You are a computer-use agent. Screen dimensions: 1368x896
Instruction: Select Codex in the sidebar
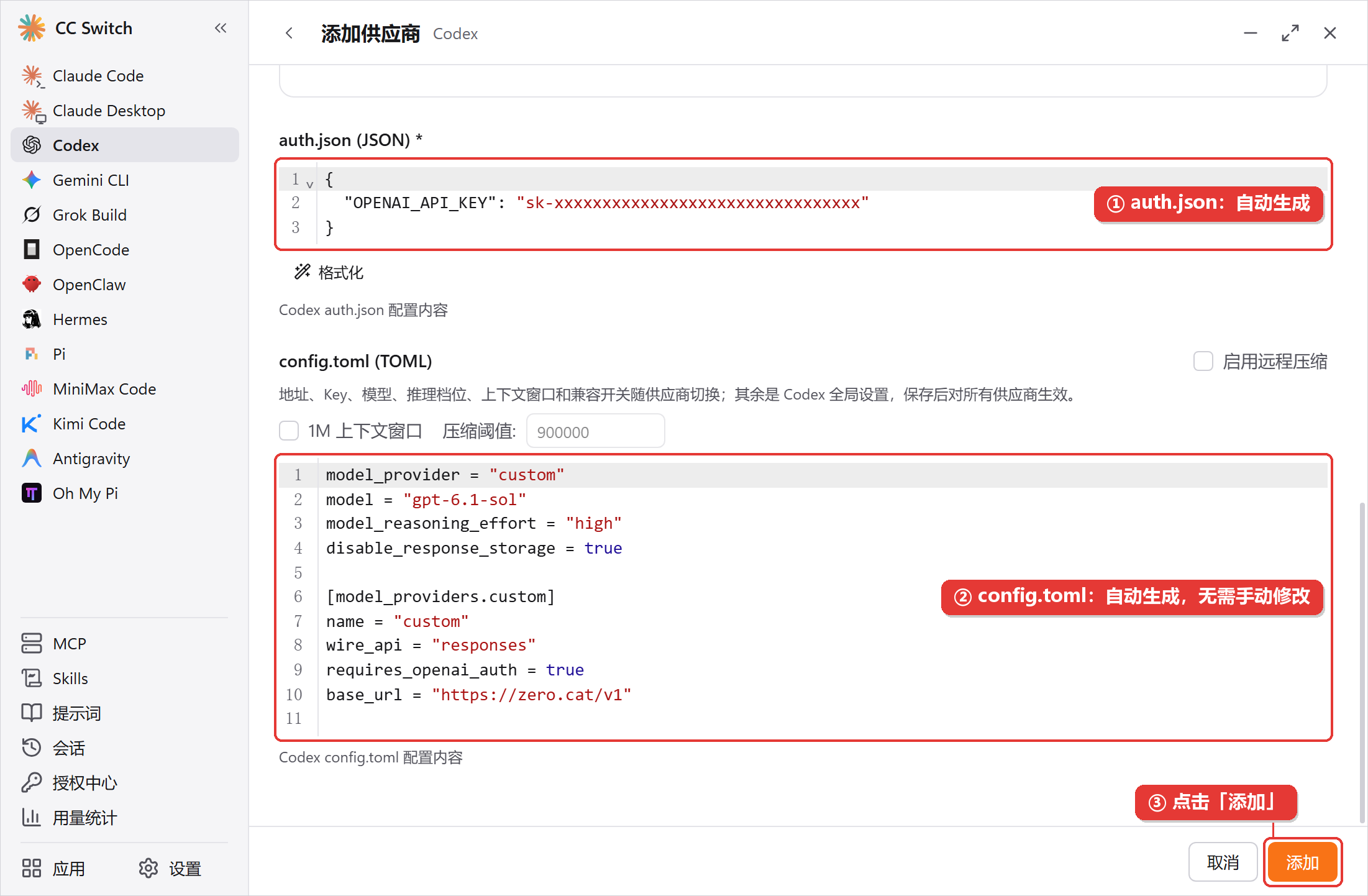[124, 145]
